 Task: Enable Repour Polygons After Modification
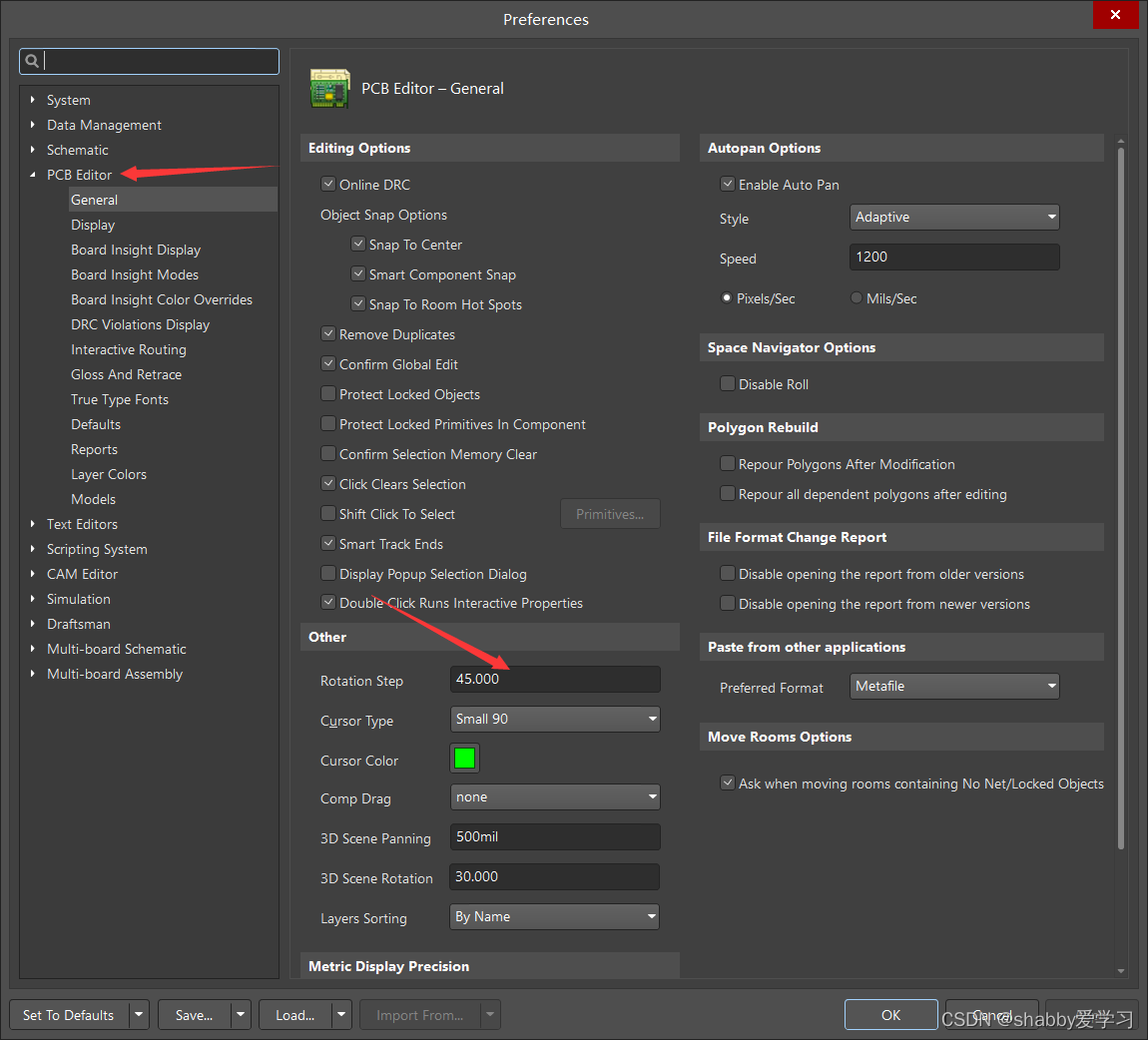click(727, 463)
